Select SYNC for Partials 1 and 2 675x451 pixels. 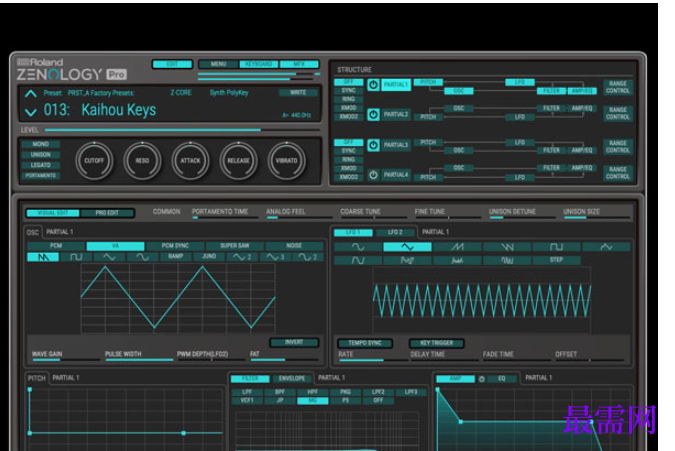[349, 90]
